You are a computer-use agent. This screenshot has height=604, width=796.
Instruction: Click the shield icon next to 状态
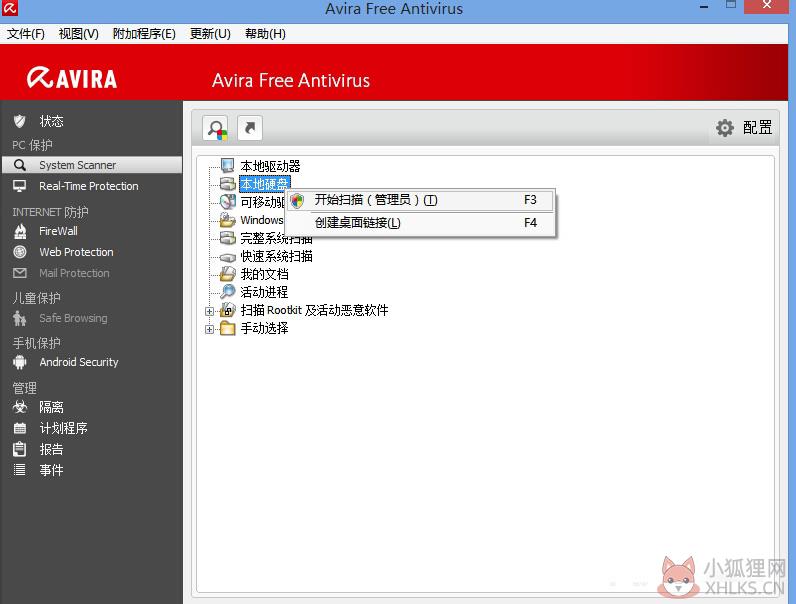[20, 121]
